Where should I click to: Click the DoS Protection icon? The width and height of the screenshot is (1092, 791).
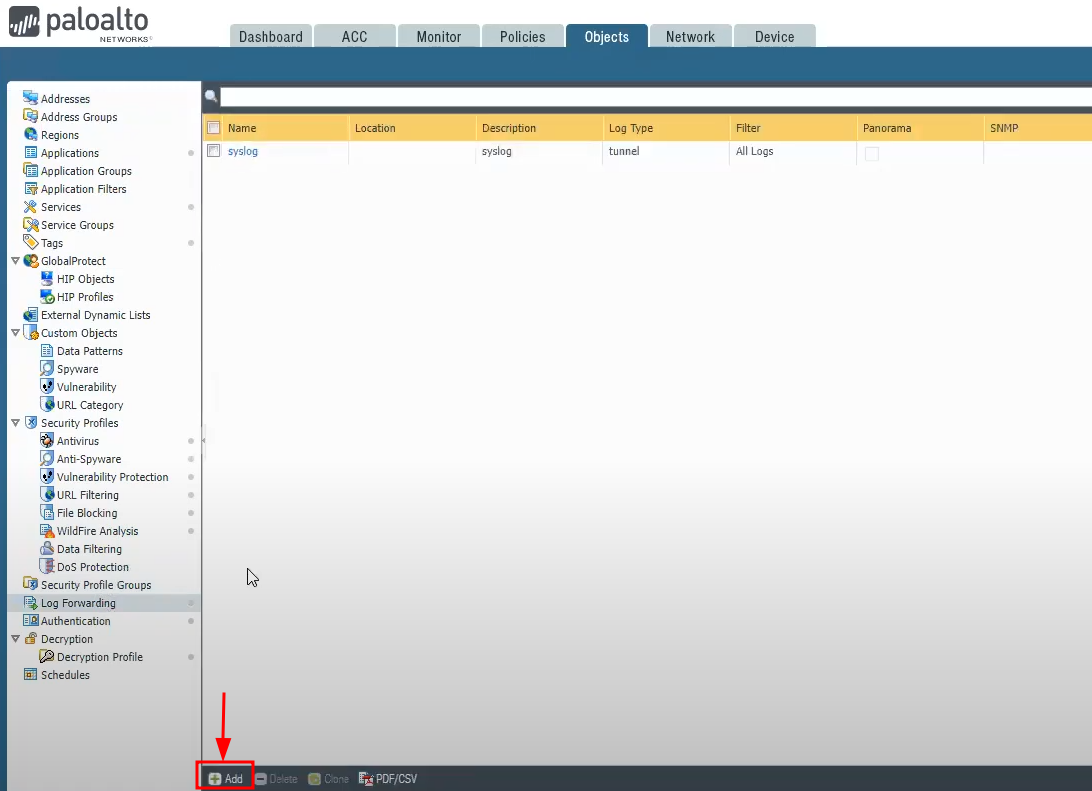[x=47, y=567]
